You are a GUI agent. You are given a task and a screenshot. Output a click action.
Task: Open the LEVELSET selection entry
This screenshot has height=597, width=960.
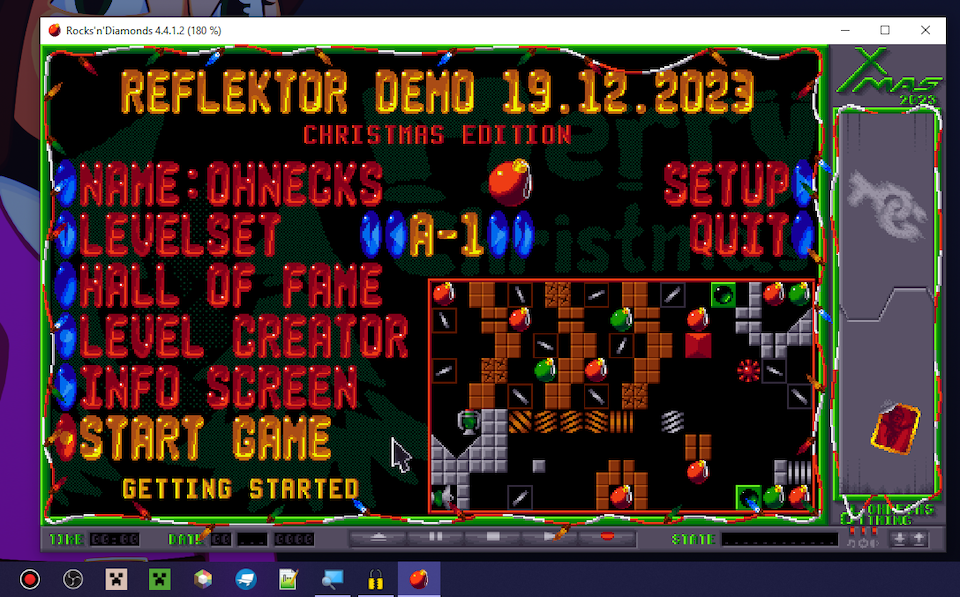pyautogui.click(x=181, y=236)
